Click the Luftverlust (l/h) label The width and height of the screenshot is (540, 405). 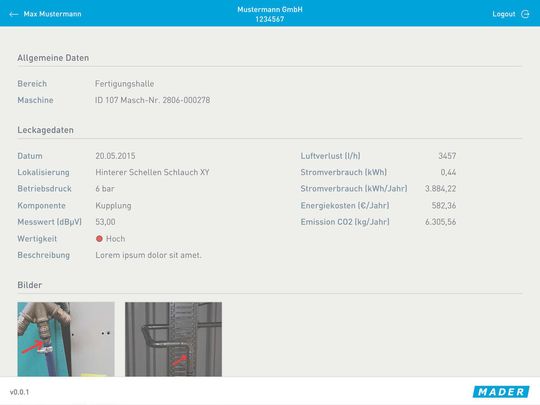pos(330,156)
